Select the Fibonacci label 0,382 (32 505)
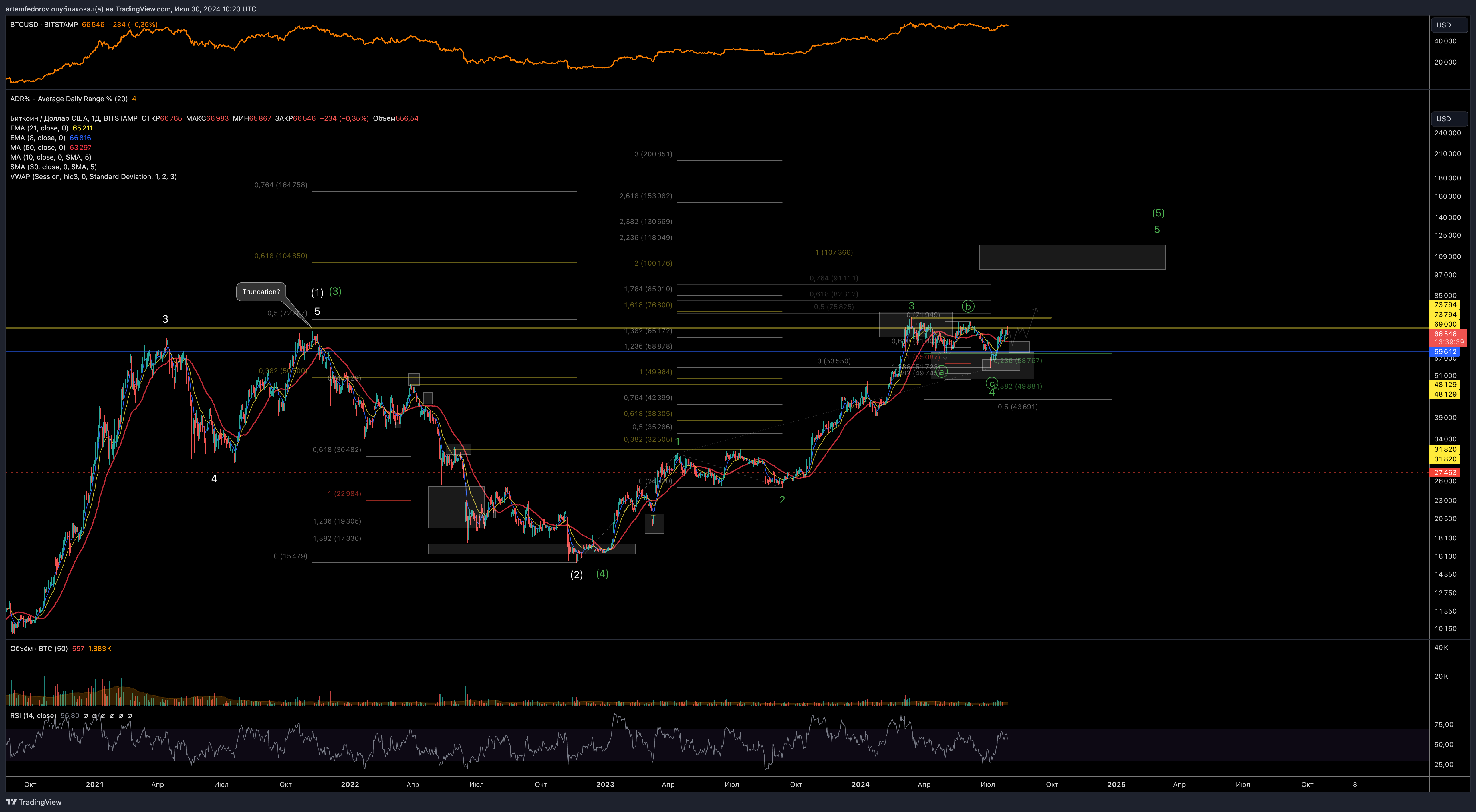 point(648,440)
